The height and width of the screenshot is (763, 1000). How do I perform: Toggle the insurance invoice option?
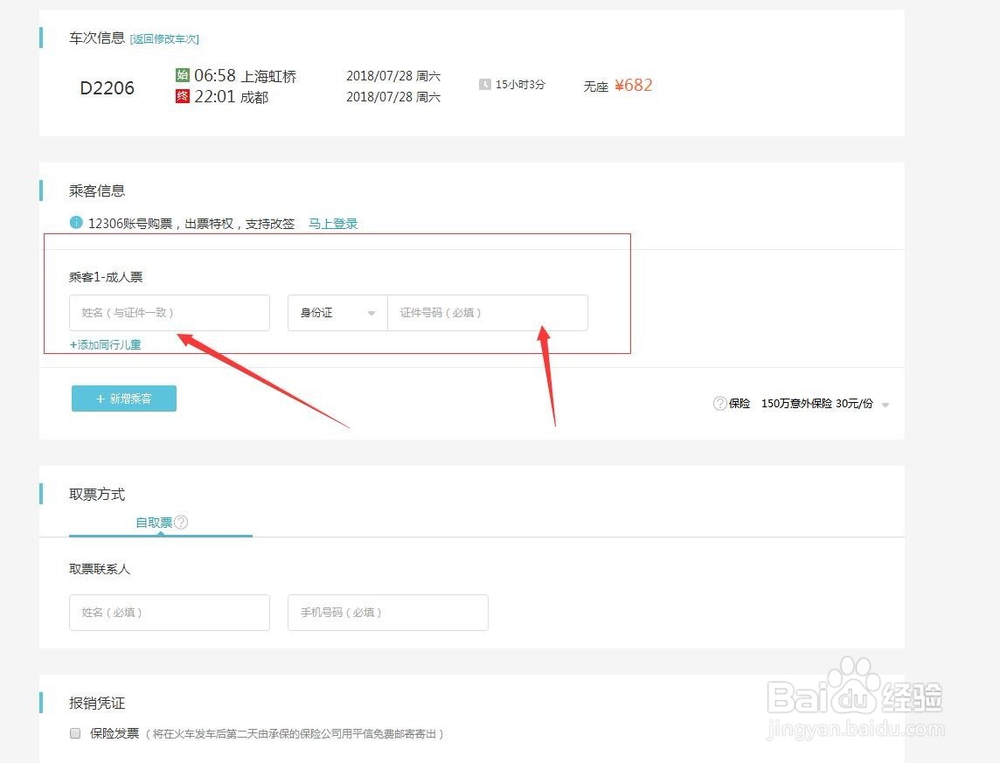point(75,733)
